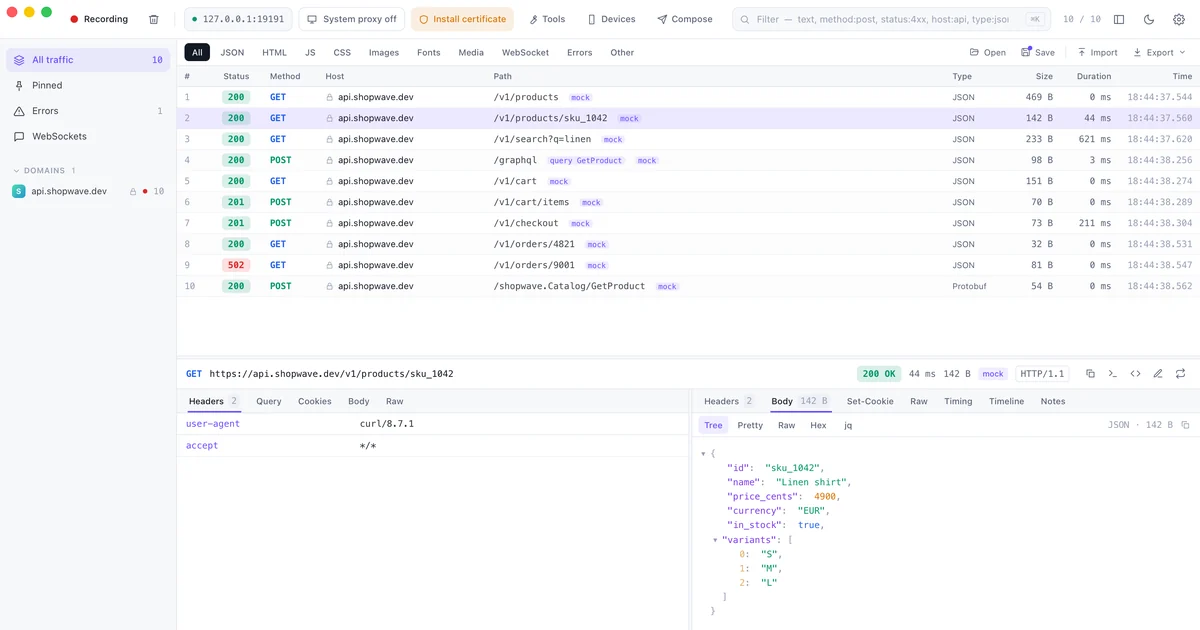Open the Tools menu
The height and width of the screenshot is (630, 1200).
click(547, 19)
